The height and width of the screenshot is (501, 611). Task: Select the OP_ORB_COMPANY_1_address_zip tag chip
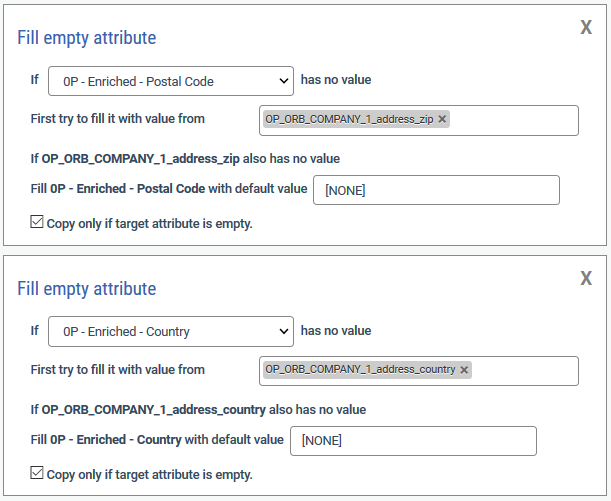[349, 119]
